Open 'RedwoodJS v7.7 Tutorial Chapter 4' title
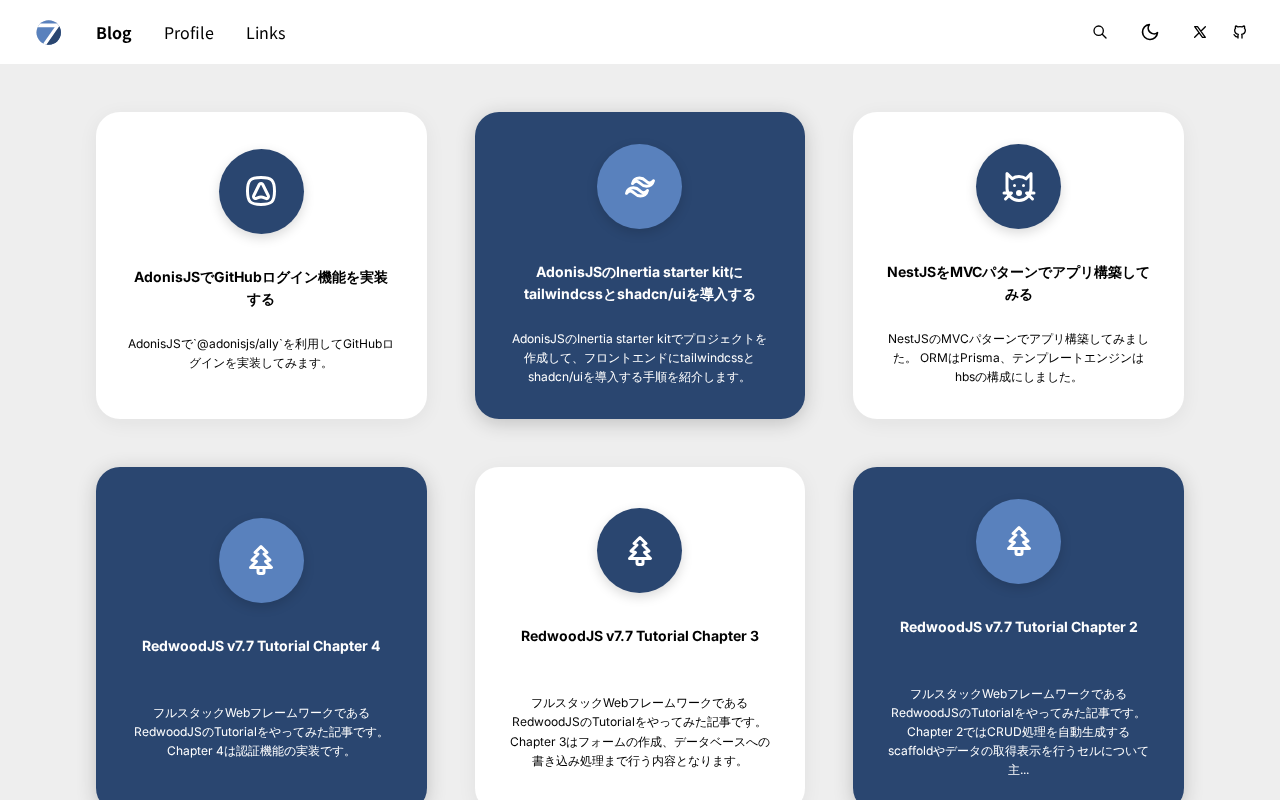This screenshot has width=1280, height=800. tap(261, 646)
